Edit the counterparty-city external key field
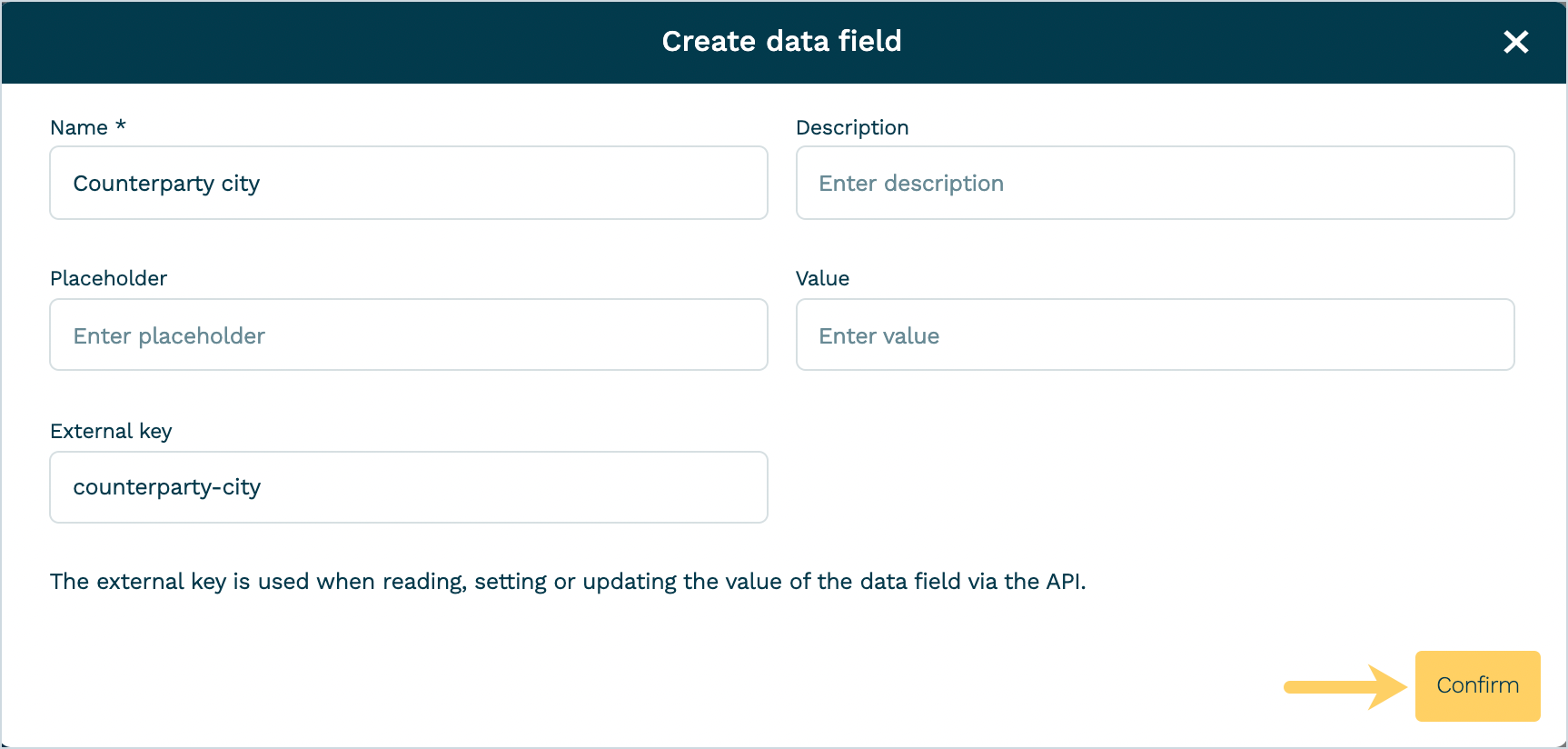This screenshot has height=749, width=1568. pos(408,487)
